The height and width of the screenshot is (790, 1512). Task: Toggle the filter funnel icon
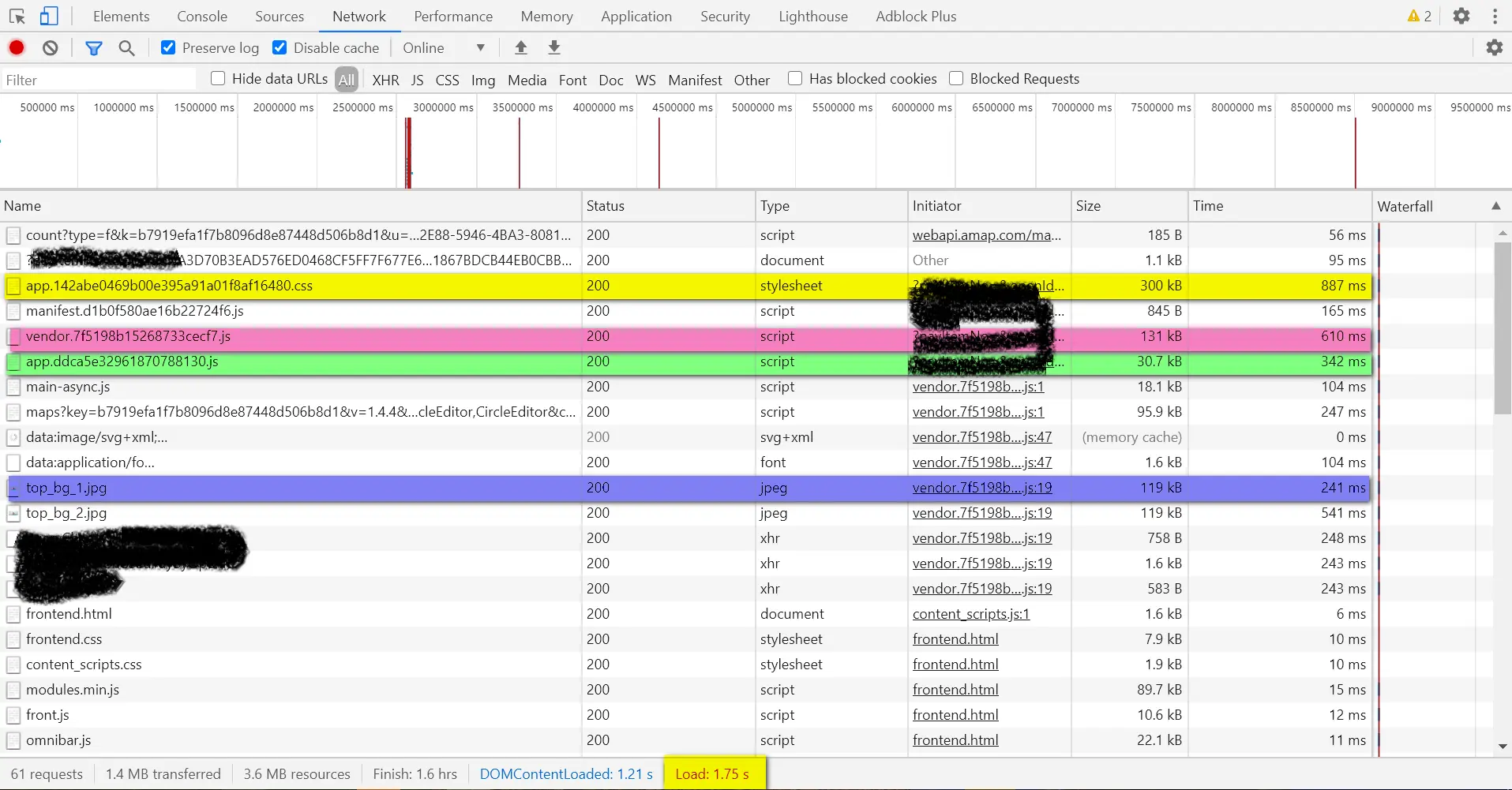[94, 48]
